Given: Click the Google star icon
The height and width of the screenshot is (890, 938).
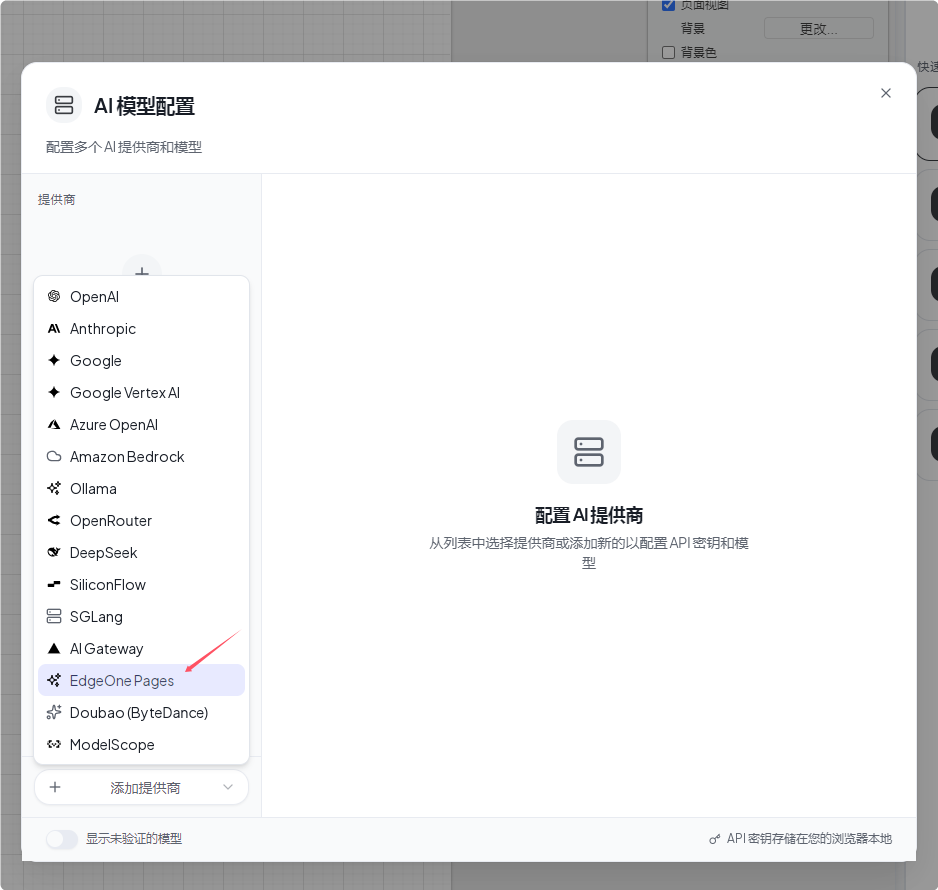Looking at the screenshot, I should click(x=54, y=360).
